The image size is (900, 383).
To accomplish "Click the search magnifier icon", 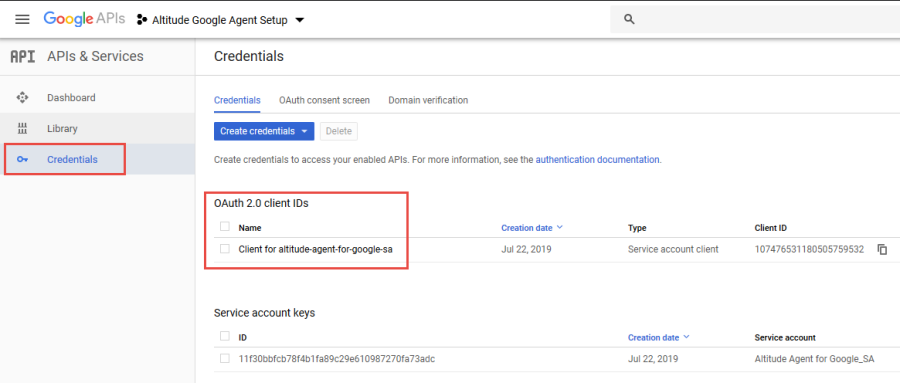I will (629, 20).
